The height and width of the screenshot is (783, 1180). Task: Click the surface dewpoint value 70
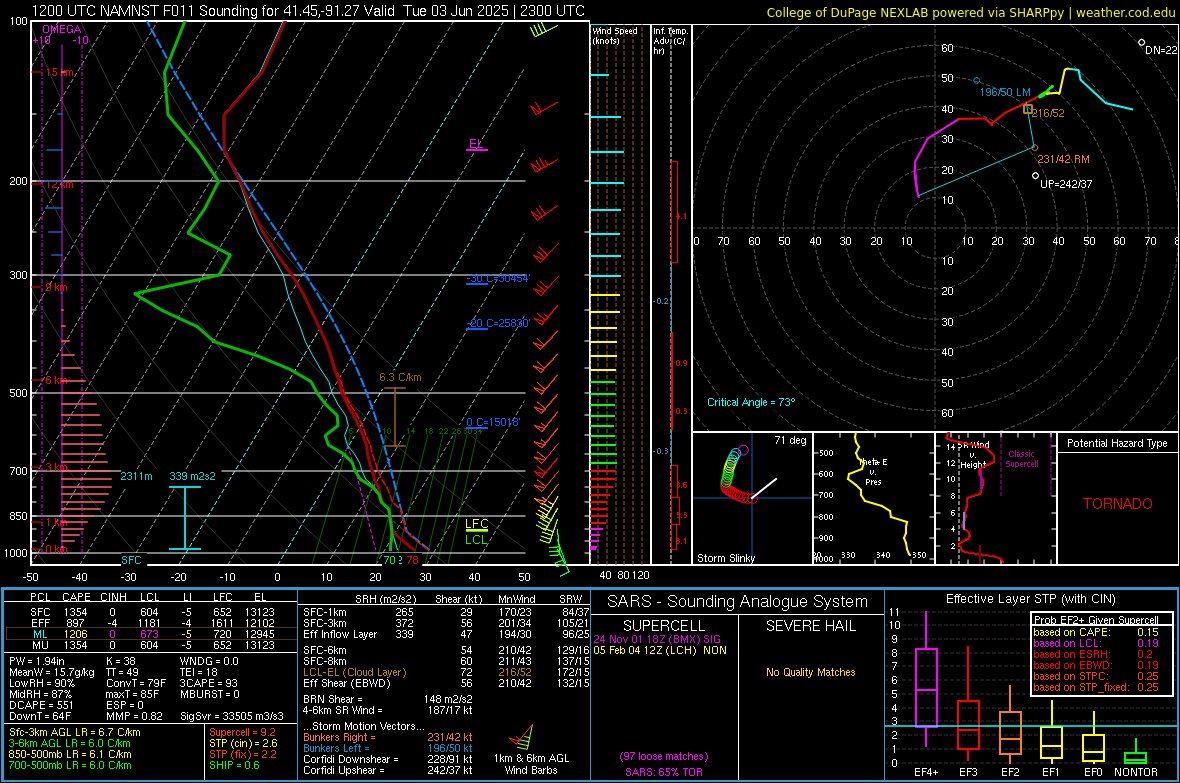pyautogui.click(x=391, y=560)
